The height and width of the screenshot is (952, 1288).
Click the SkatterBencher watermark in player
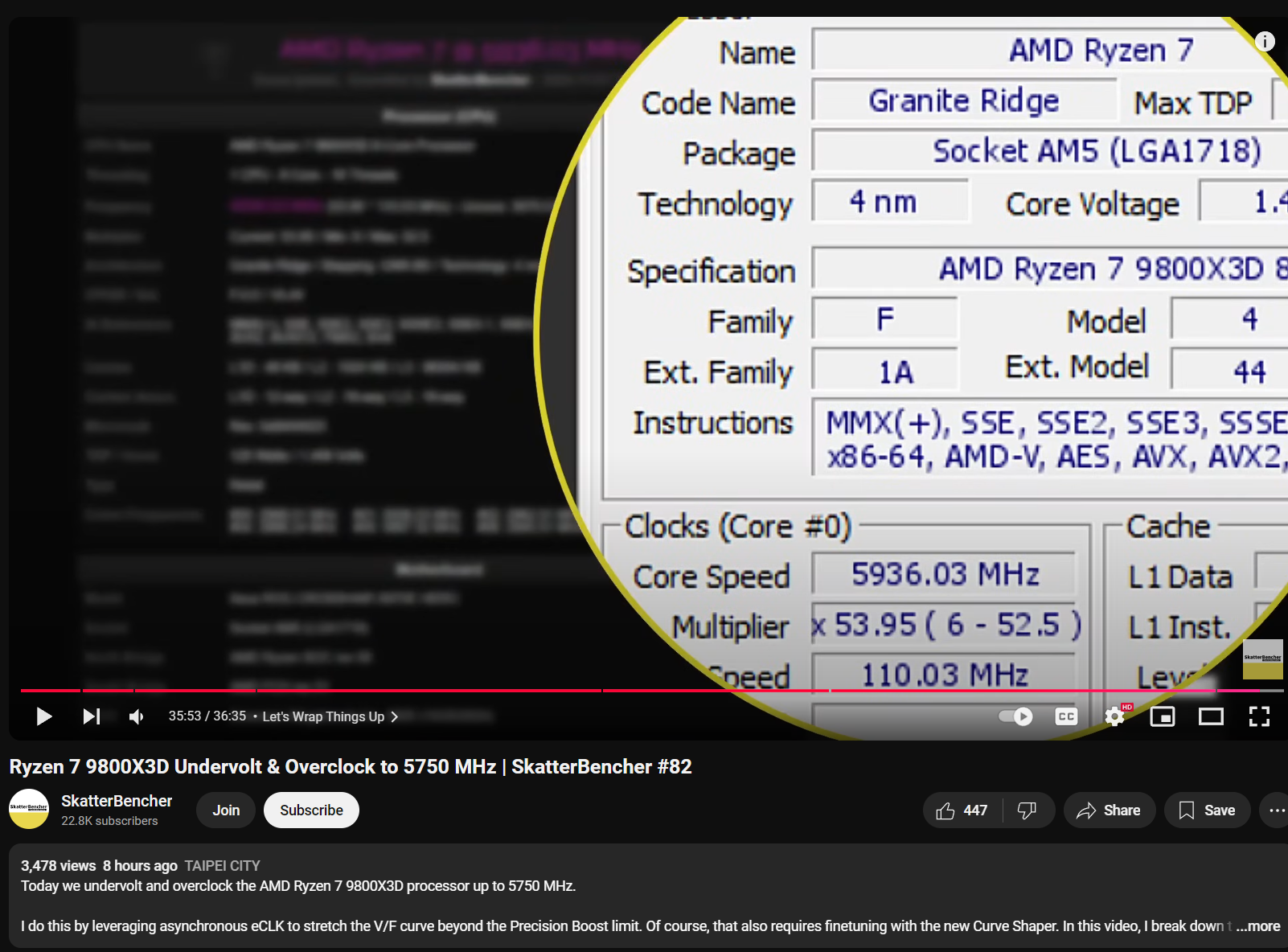click(x=1263, y=659)
